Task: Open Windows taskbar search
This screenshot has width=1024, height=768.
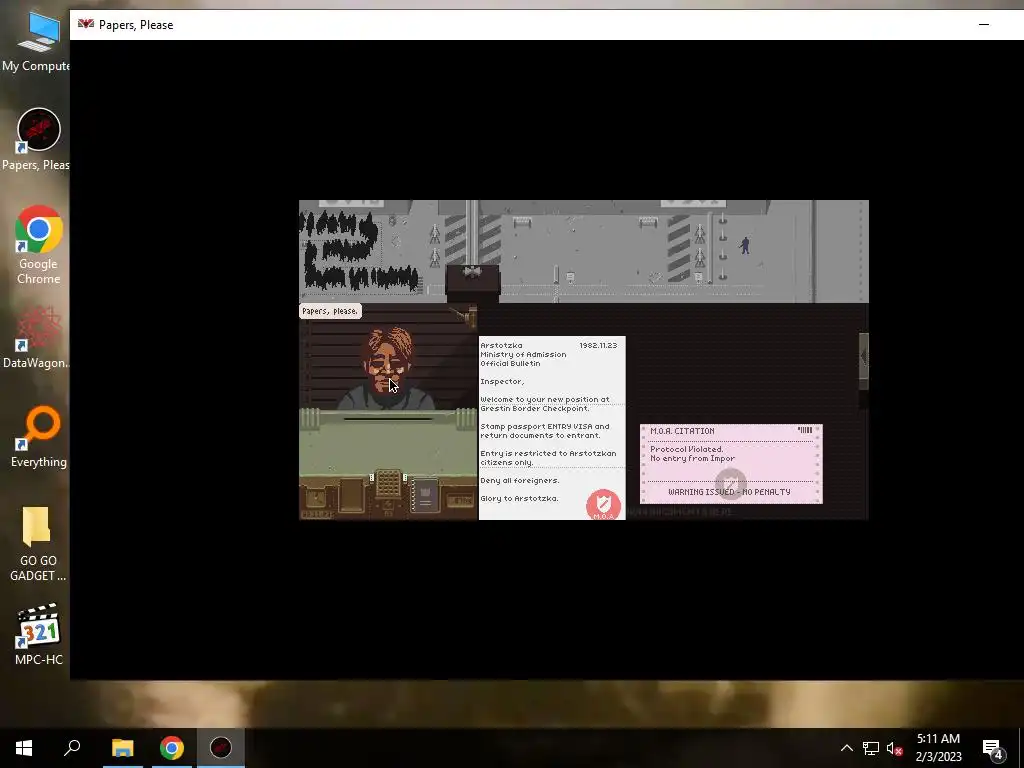Action: click(72, 748)
